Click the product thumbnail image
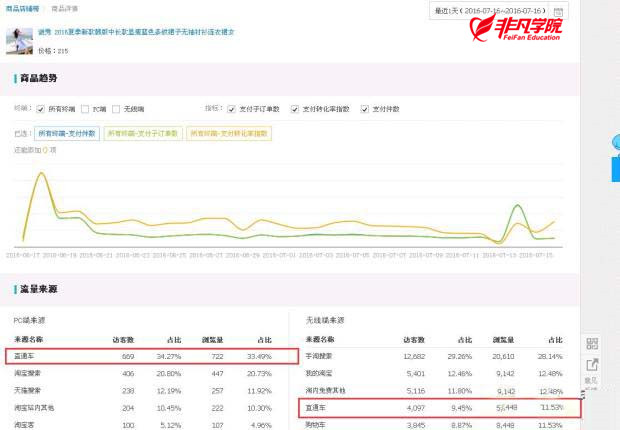 pyautogui.click(x=19, y=41)
